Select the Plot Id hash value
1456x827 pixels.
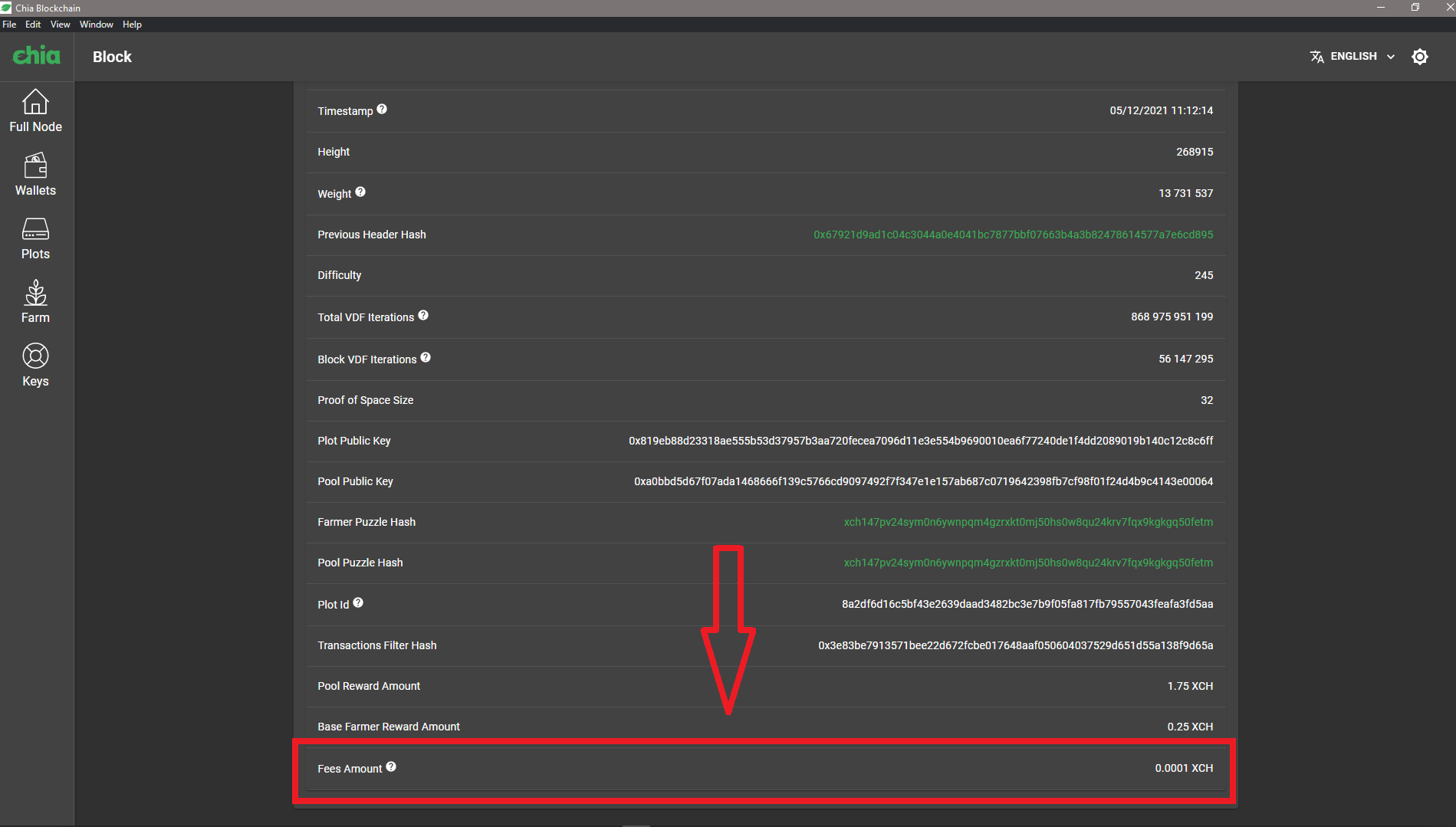point(1027,604)
